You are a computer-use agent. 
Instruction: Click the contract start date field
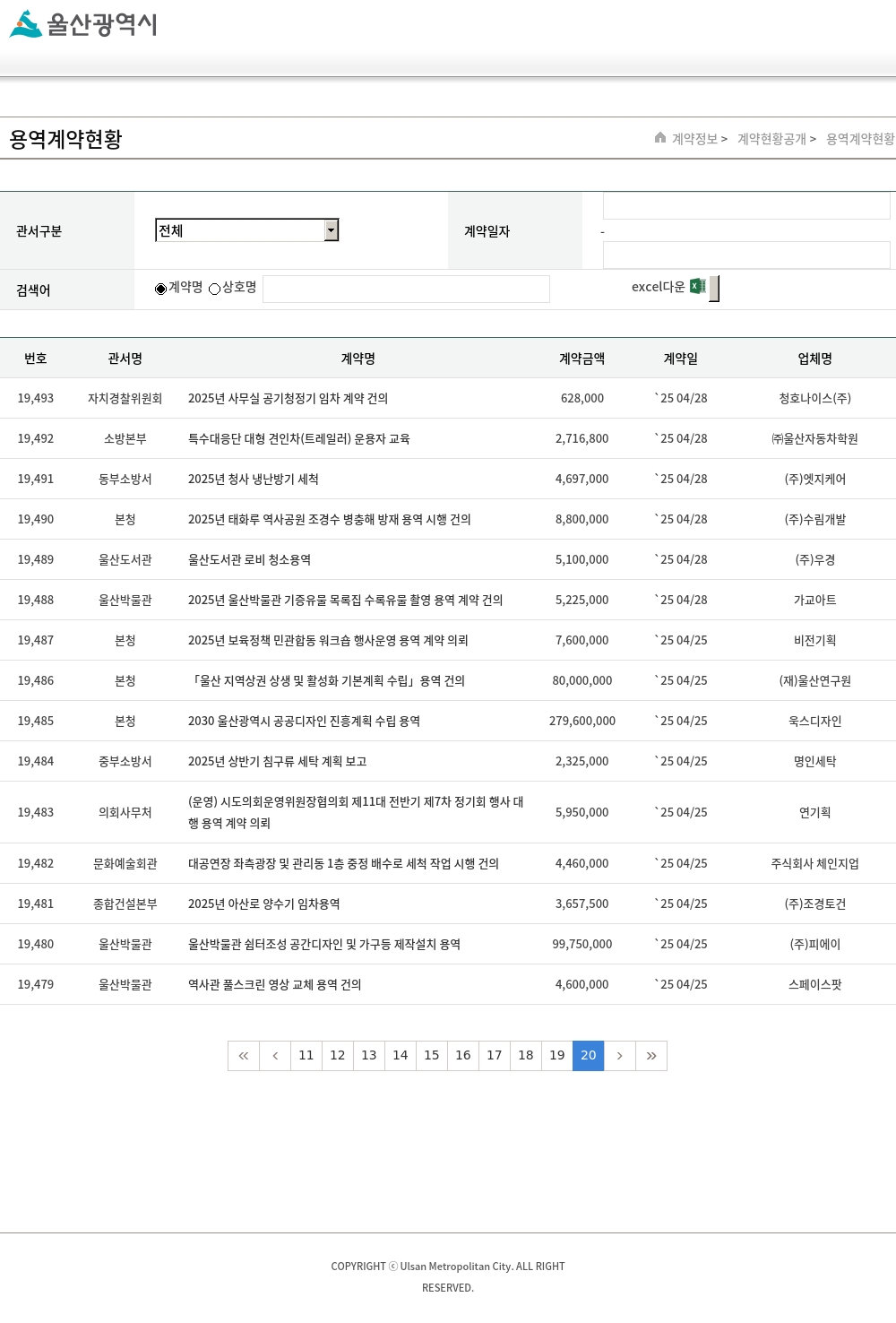click(746, 205)
